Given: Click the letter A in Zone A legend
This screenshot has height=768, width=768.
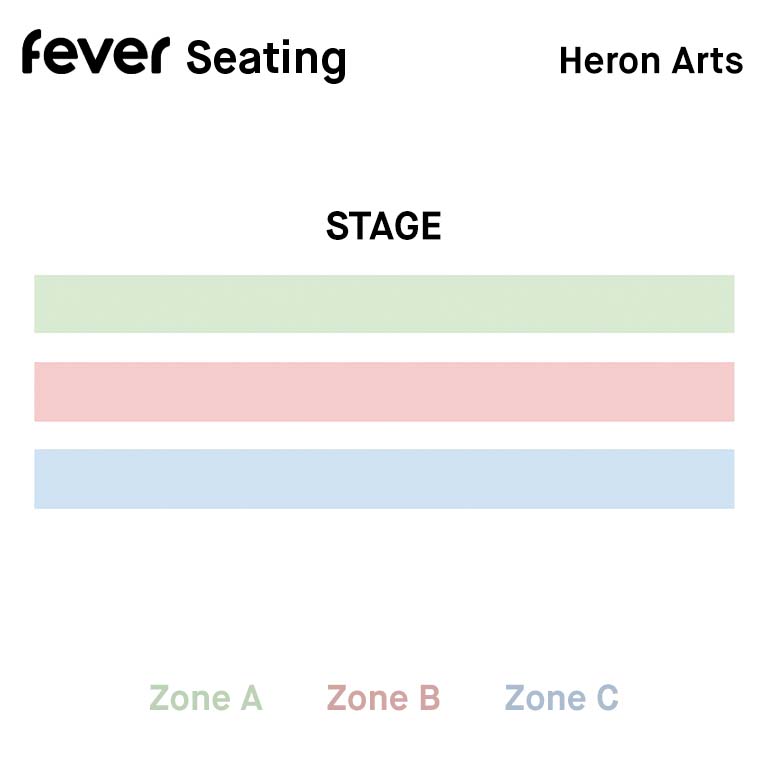Looking at the screenshot, I should pos(251,697).
